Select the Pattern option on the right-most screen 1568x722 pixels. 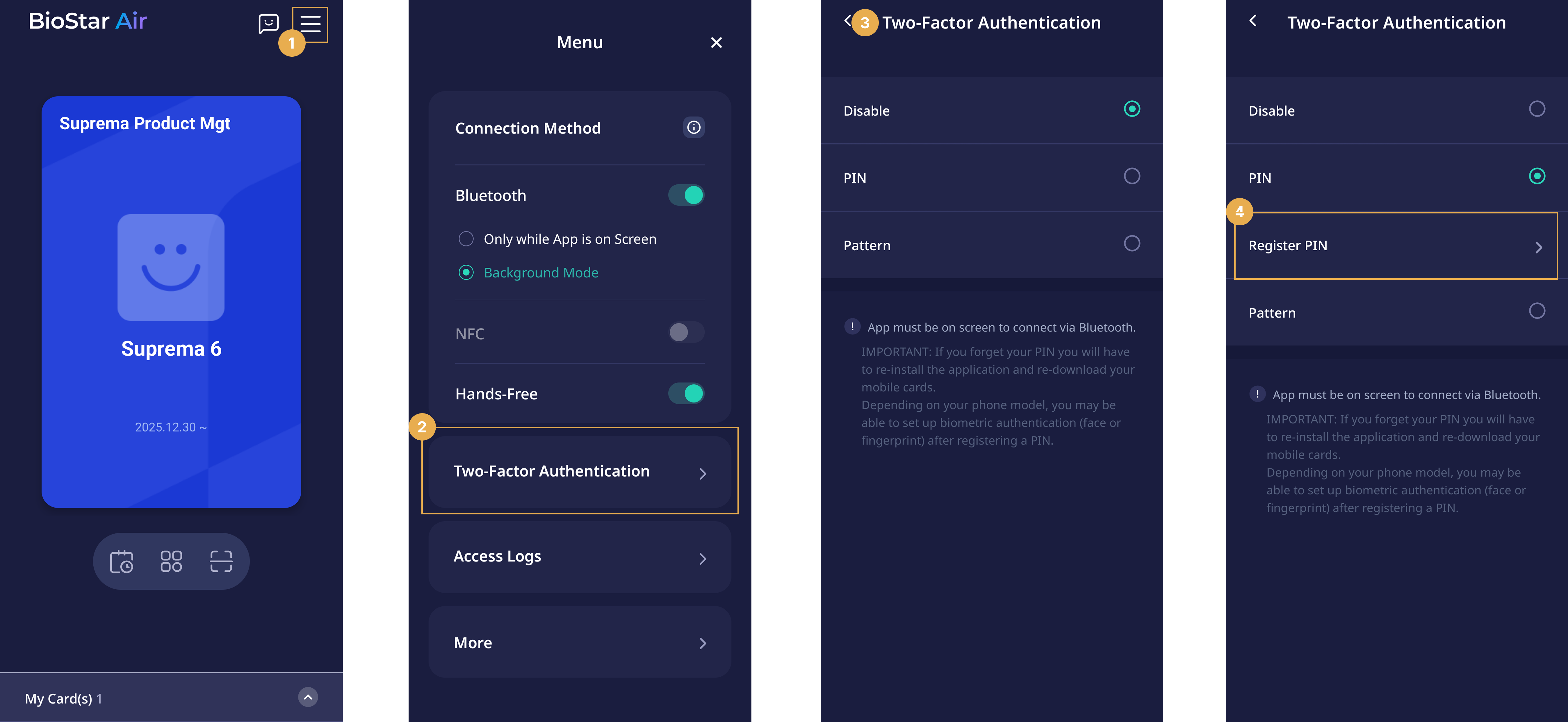pyautogui.click(x=1536, y=311)
